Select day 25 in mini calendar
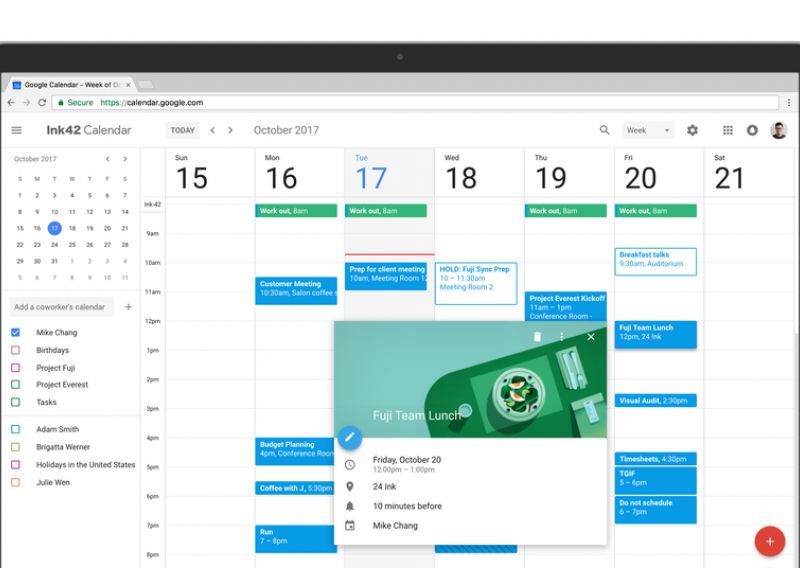 pos(72,244)
